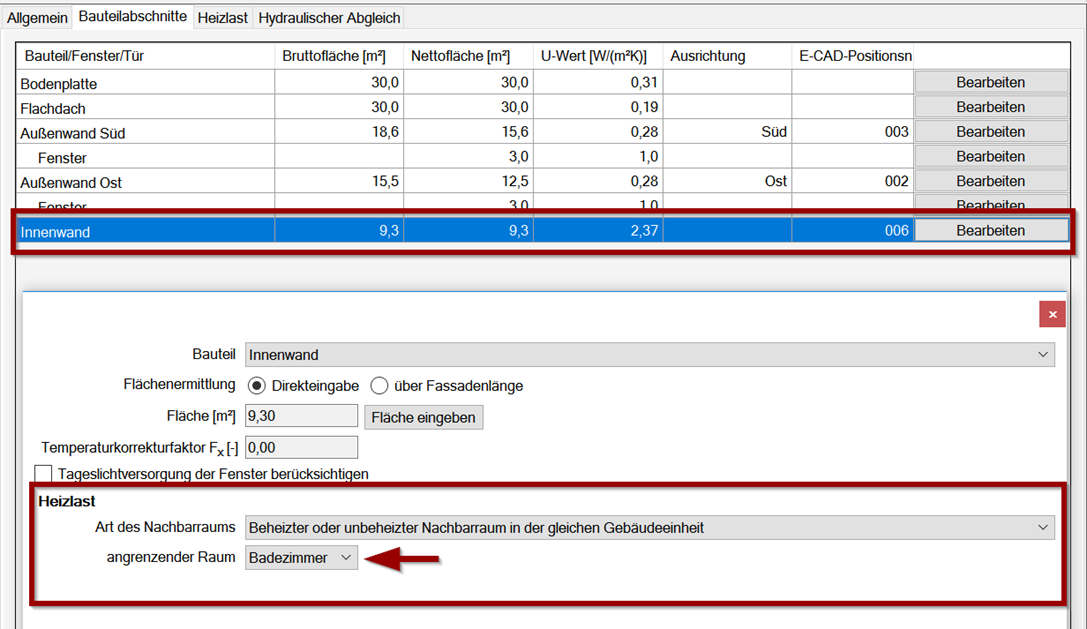Select the über Fassadenlänge radio option
Screen dimensions: 1087x629
[x=379, y=386]
